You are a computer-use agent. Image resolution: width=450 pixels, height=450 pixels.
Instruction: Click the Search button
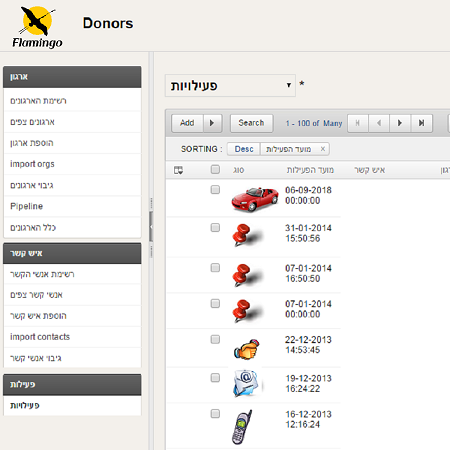(251, 123)
